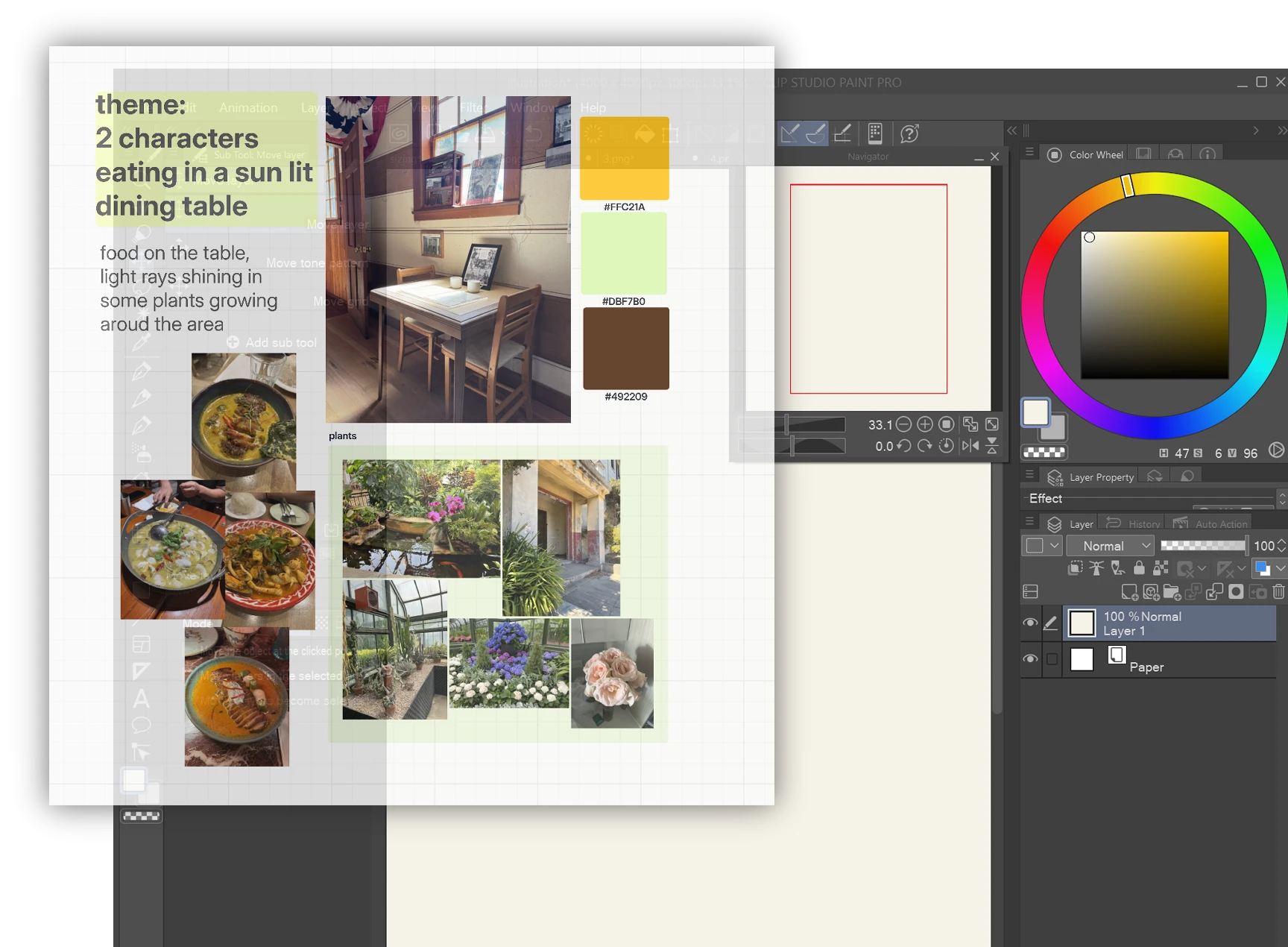Create a new vector layer

click(1151, 592)
